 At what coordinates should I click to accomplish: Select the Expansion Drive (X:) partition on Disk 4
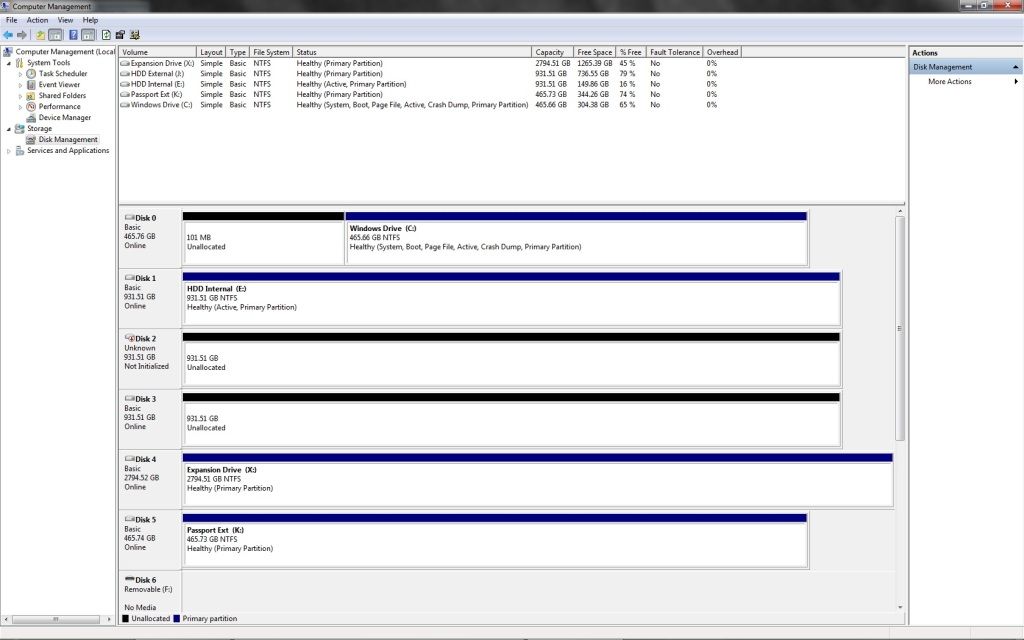coord(537,480)
